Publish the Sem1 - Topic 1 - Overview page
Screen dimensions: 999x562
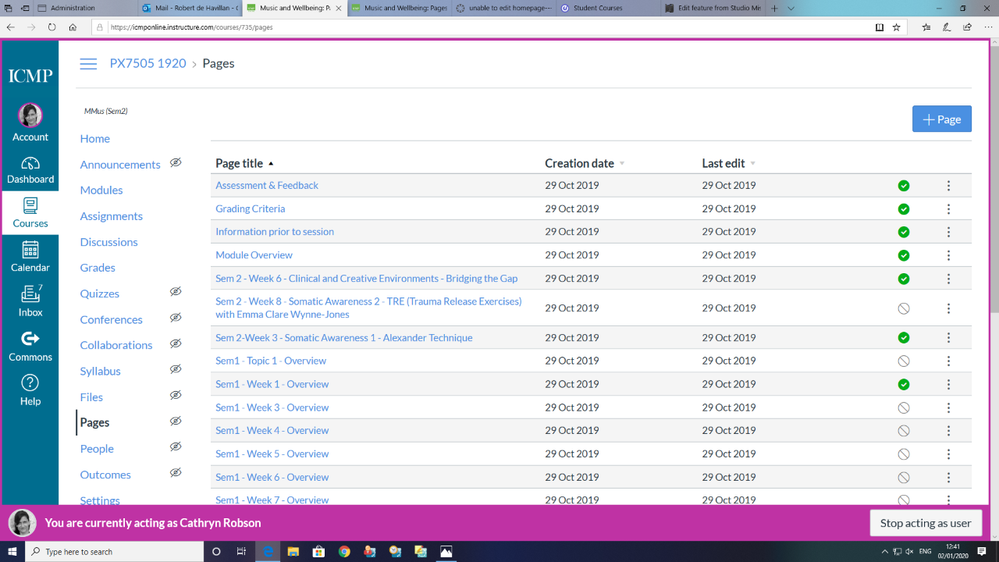coord(903,361)
